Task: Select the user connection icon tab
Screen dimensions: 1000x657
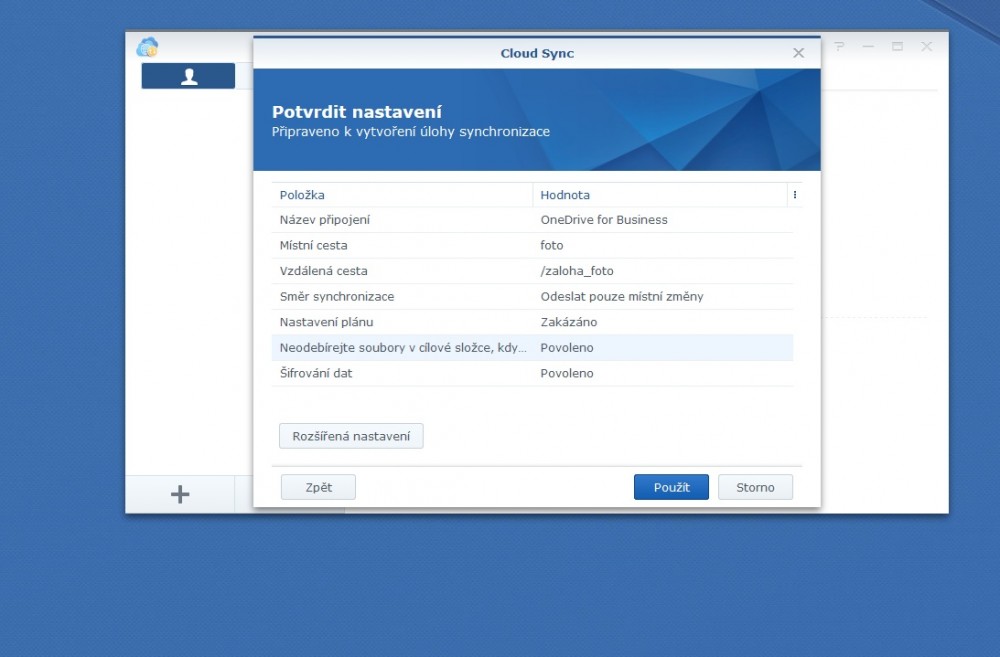Action: (x=188, y=76)
